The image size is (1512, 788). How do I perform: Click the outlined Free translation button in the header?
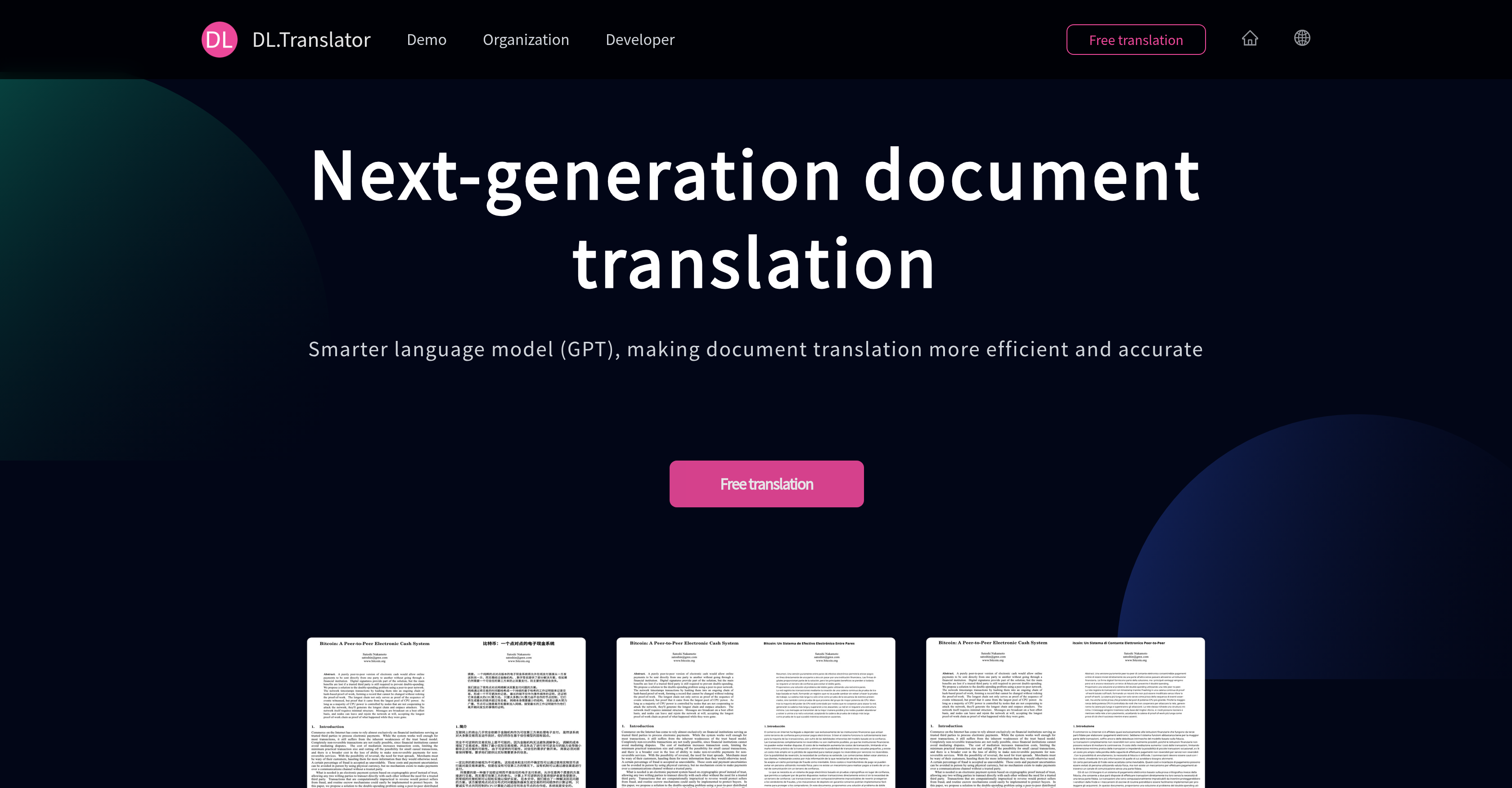[1136, 39]
